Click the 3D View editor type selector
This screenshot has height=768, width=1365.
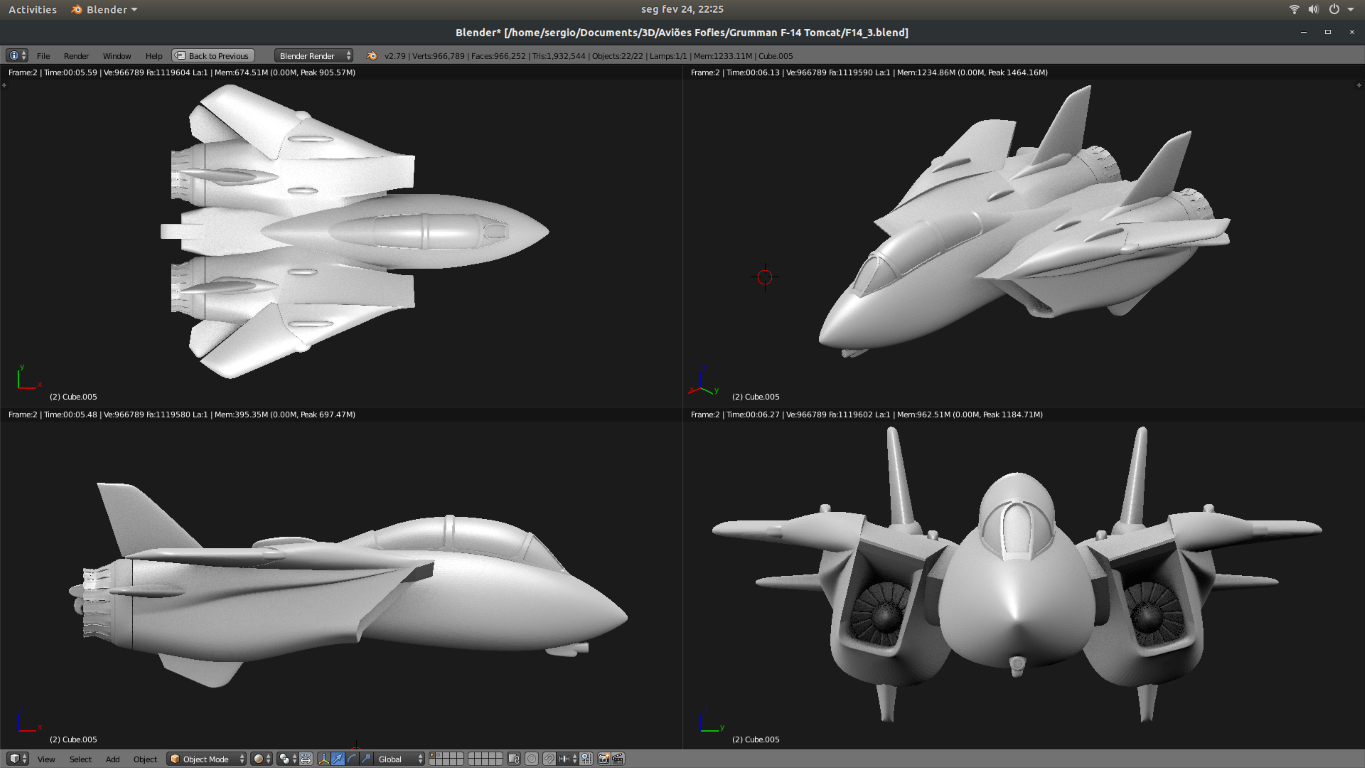point(17,759)
